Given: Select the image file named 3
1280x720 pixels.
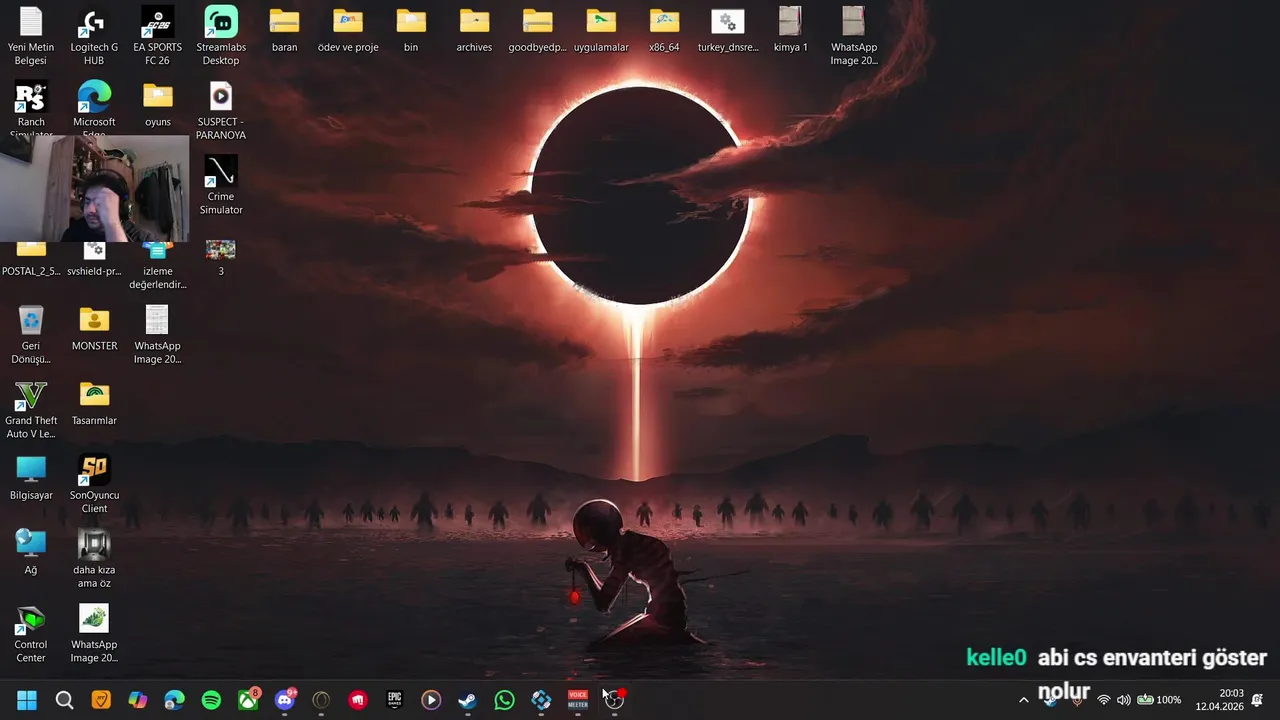Looking at the screenshot, I should (221, 257).
